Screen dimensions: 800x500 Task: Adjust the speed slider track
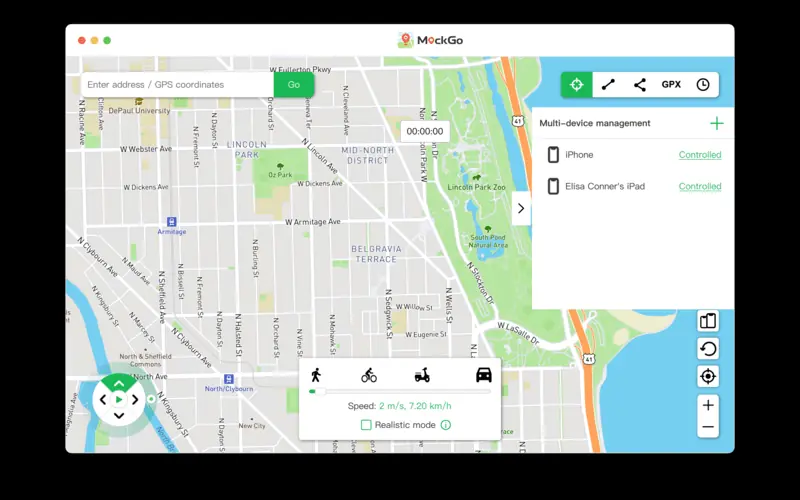point(400,391)
